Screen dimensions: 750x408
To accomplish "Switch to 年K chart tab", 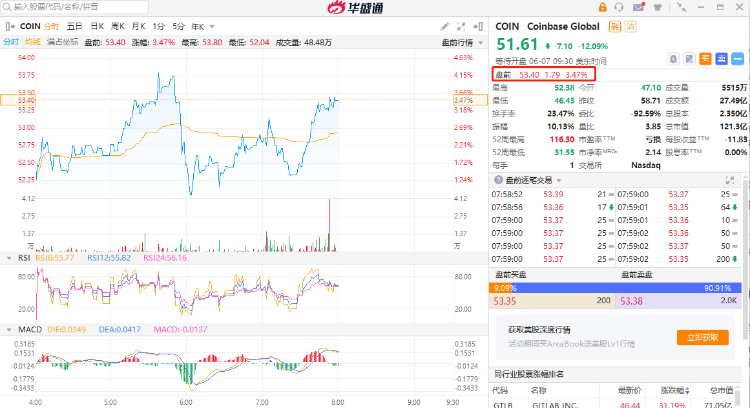I will coord(198,27).
